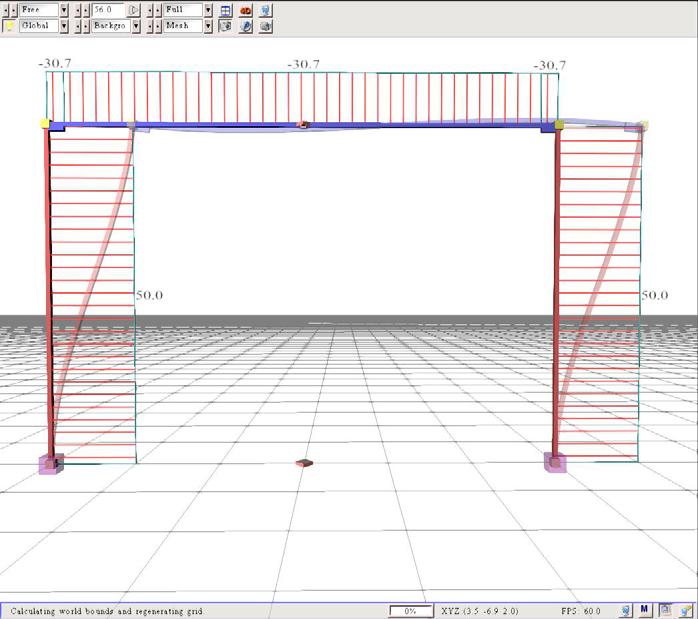Click the XYZ coordinates readout
The image size is (698, 619).
click(480, 611)
